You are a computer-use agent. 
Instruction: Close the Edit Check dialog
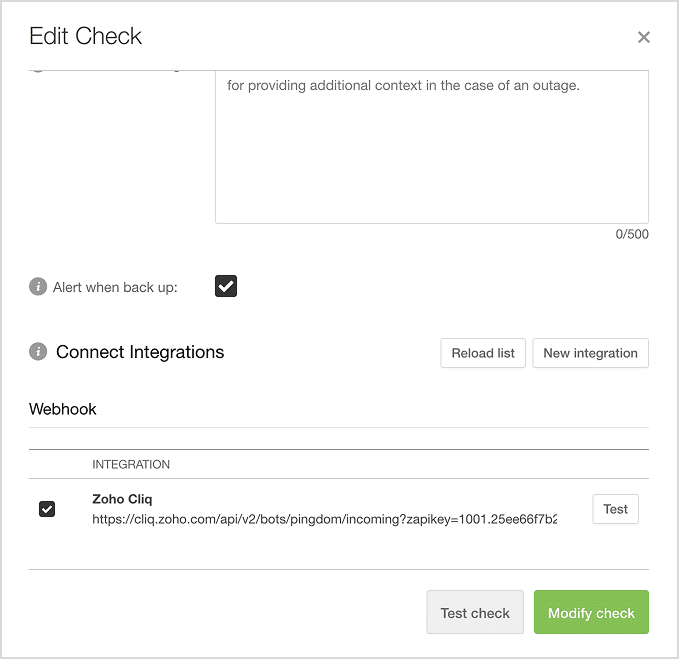point(643,37)
